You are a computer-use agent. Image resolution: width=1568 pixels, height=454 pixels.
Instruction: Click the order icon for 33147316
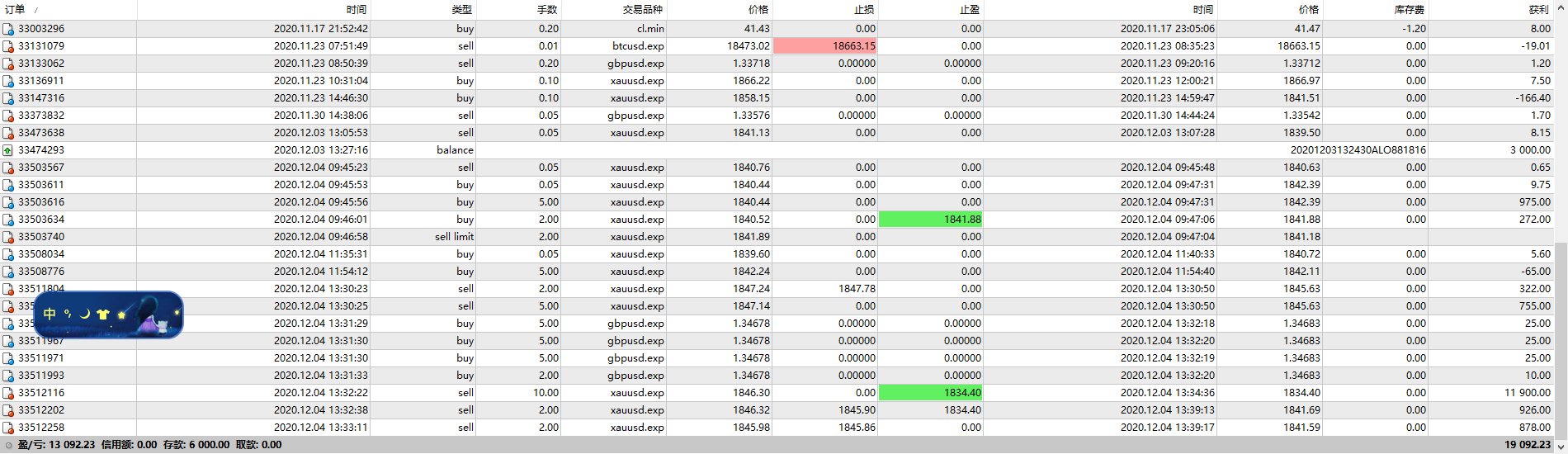[8, 98]
